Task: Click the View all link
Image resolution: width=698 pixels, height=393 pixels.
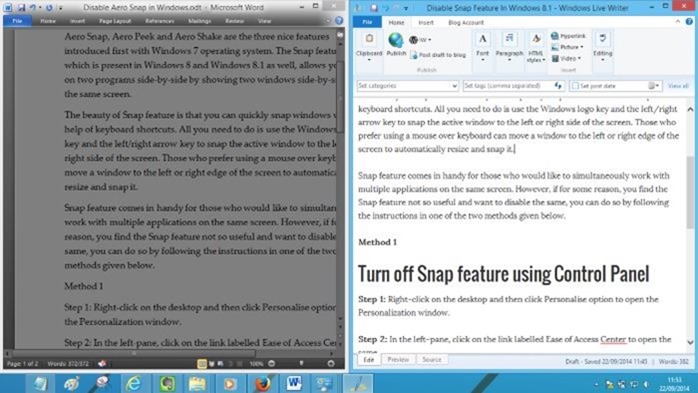Action: 678,86
